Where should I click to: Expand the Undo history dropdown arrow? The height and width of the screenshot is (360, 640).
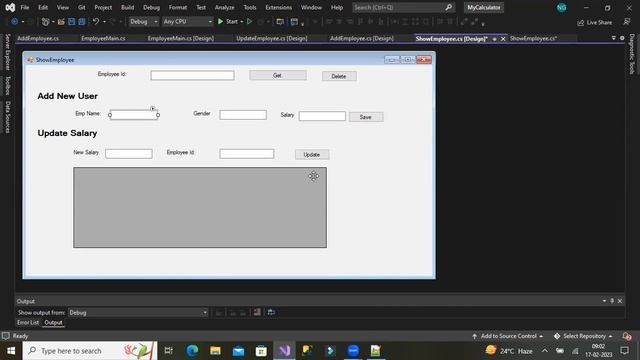point(104,22)
